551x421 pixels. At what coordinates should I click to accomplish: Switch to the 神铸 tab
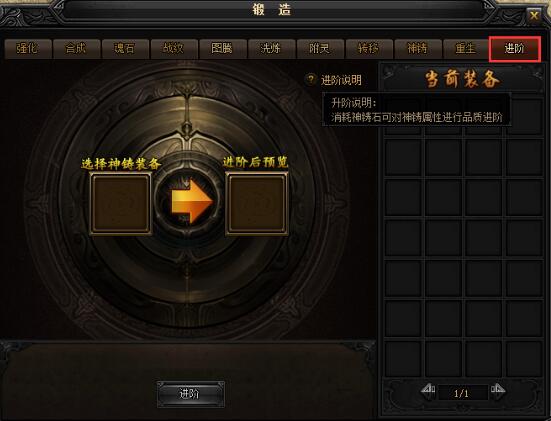(418, 48)
